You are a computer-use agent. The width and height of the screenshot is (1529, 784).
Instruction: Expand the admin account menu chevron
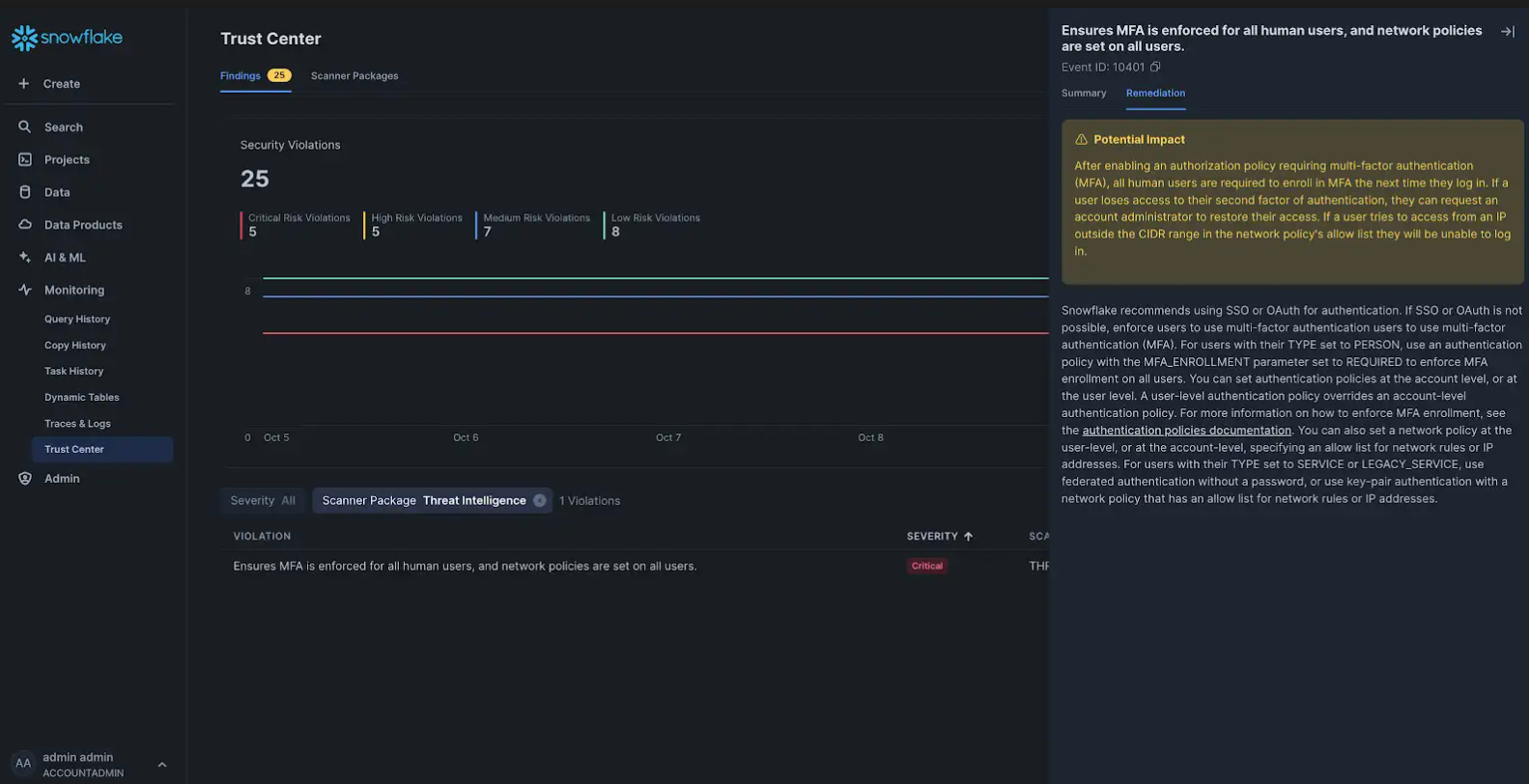(162, 765)
